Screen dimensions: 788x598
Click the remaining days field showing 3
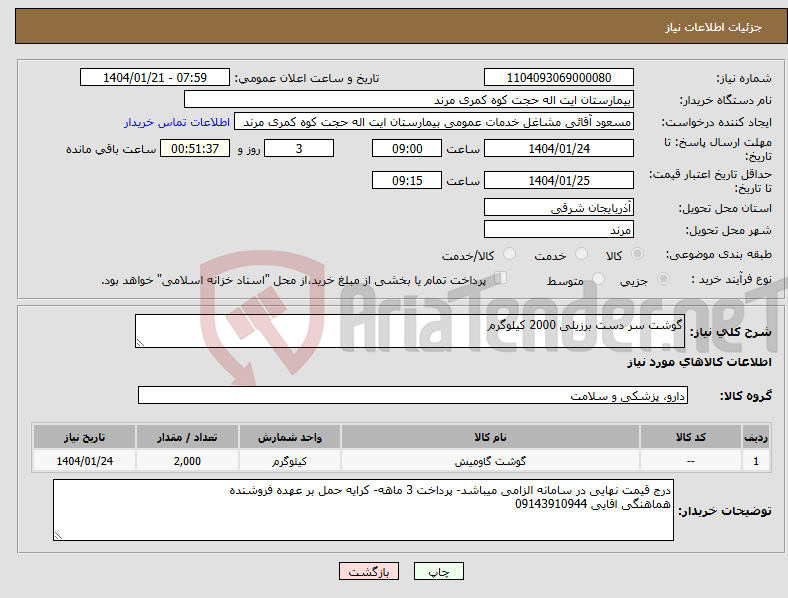point(299,148)
